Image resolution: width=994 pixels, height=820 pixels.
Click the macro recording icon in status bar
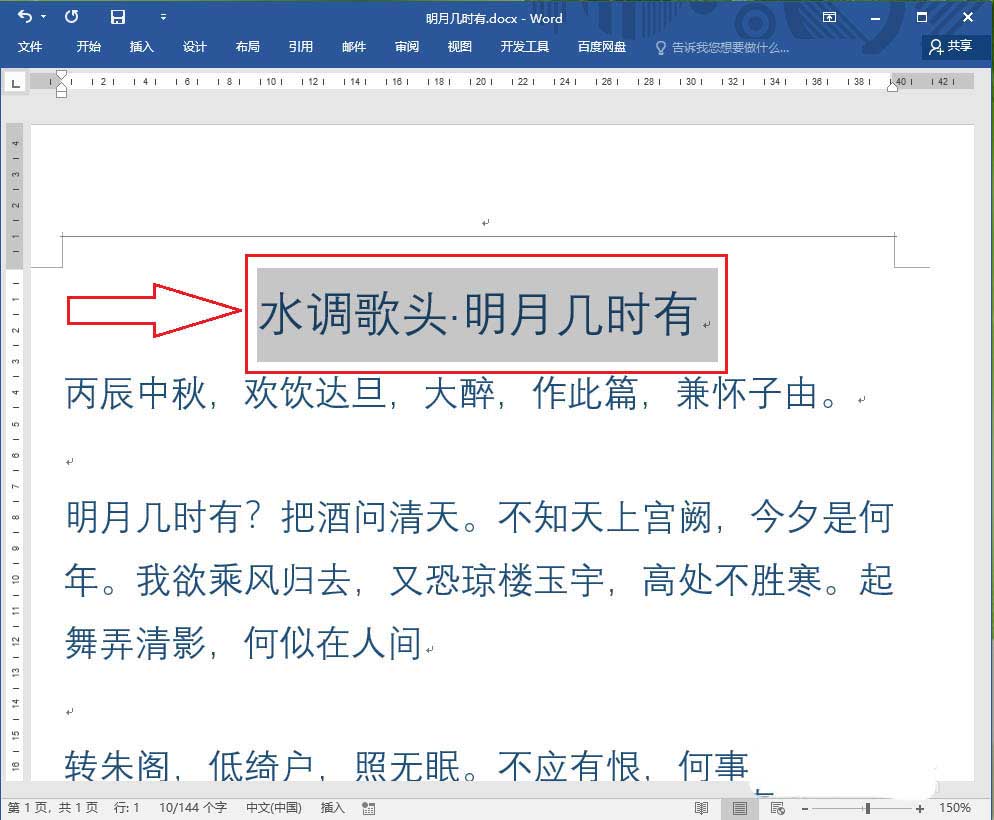(369, 808)
